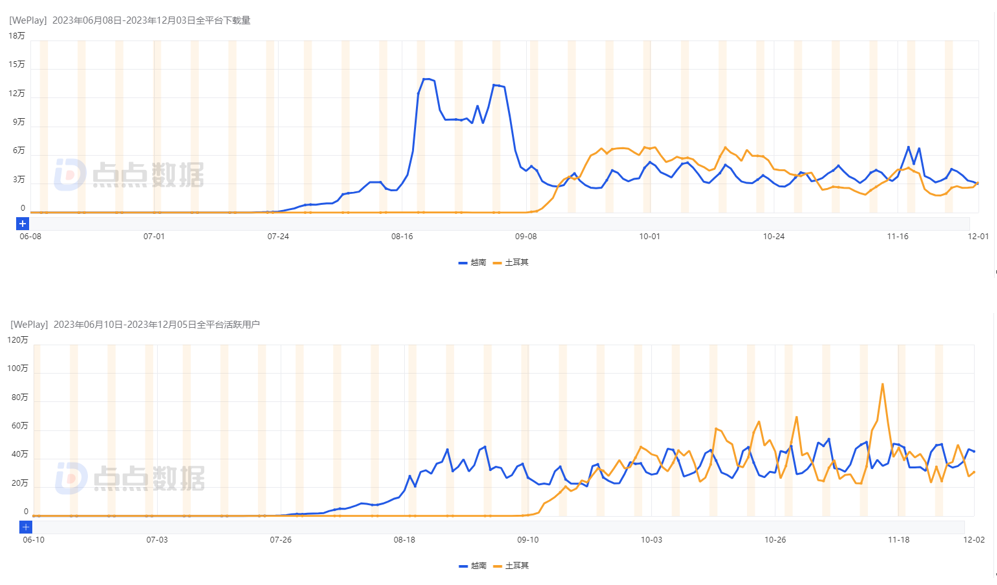Click the plus icon under the active users chart

tap(26, 527)
